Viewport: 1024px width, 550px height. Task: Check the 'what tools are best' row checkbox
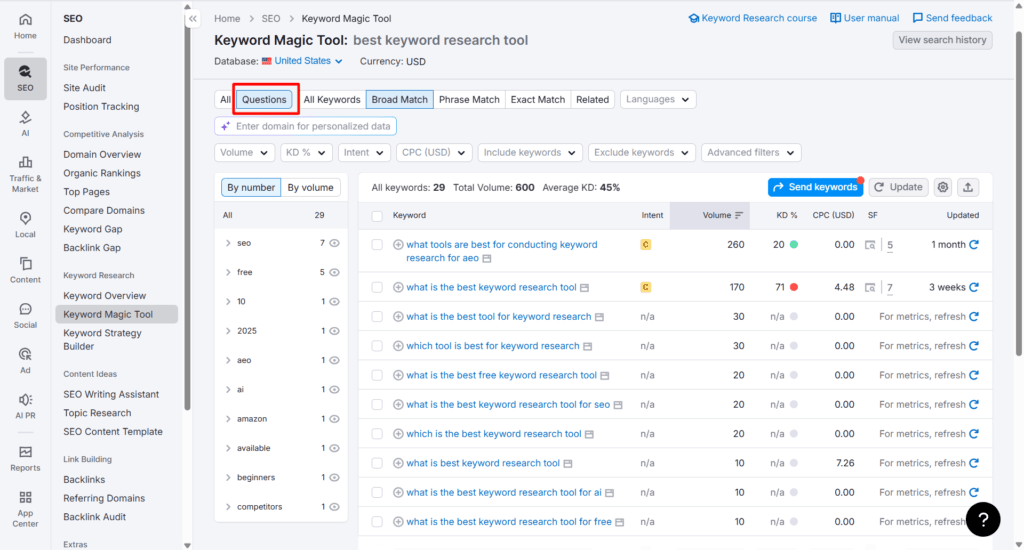377,244
